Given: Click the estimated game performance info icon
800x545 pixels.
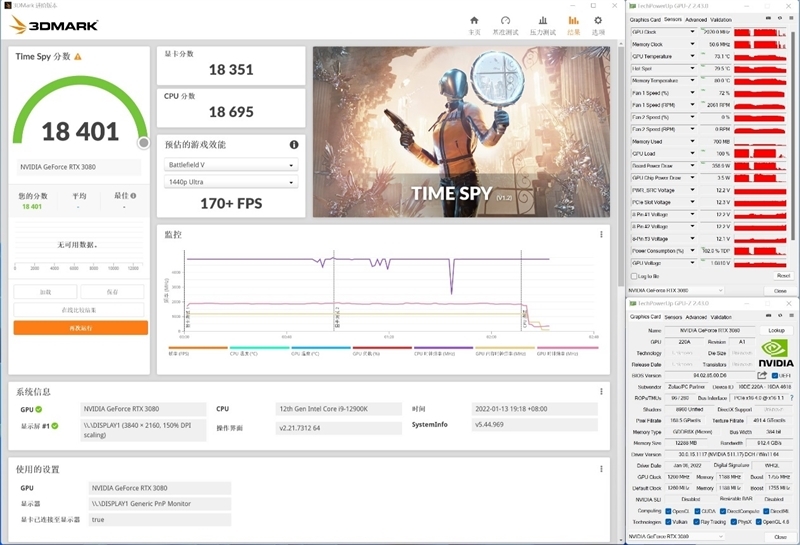Looking at the screenshot, I should 294,145.
